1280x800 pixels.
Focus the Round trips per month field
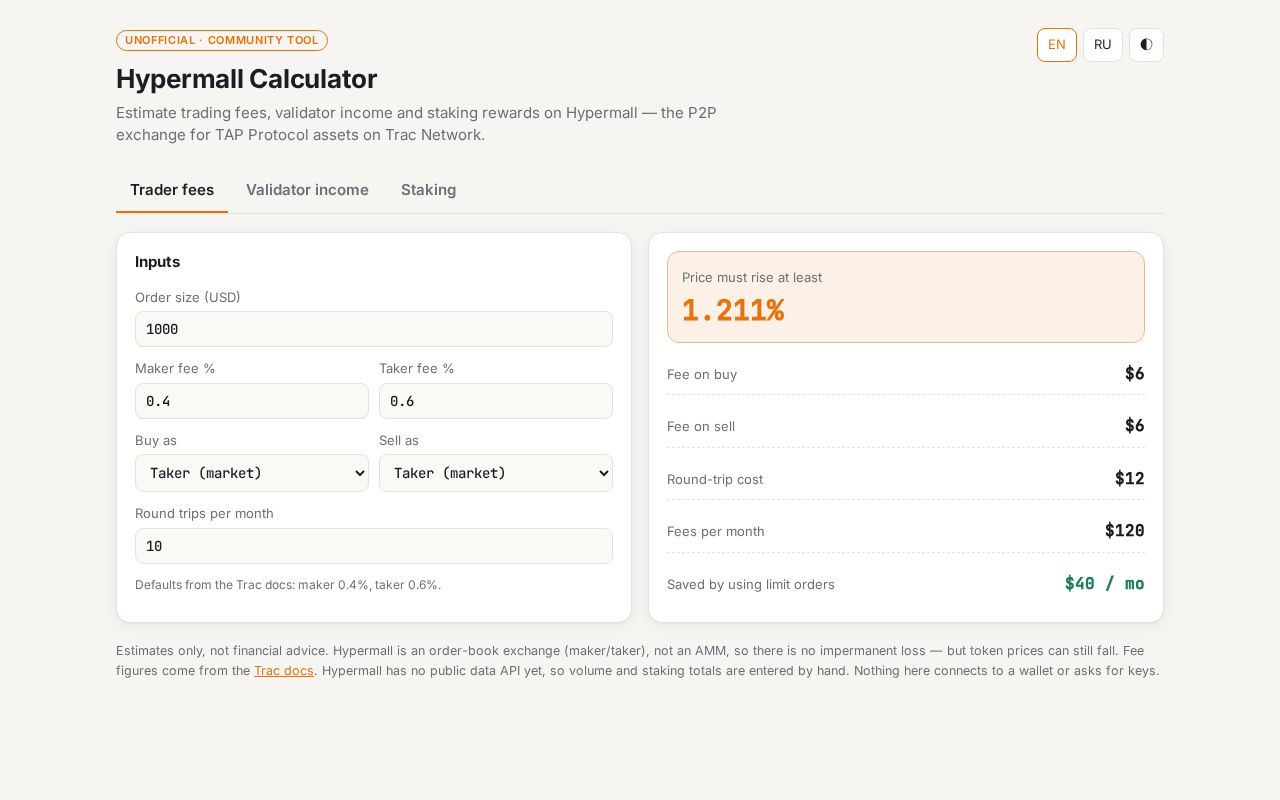click(x=374, y=546)
